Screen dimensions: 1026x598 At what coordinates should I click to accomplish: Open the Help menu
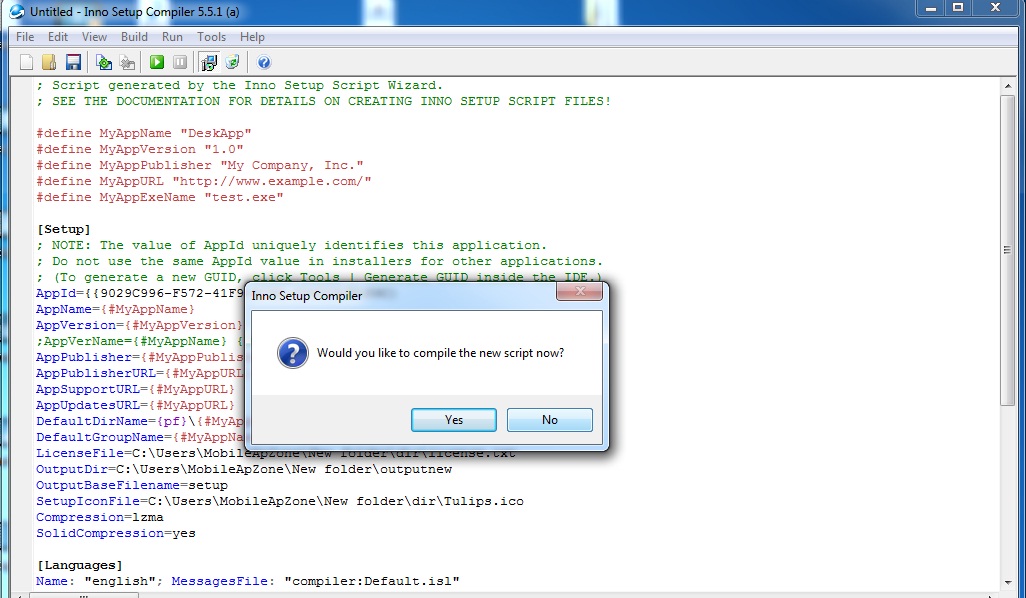(x=252, y=37)
